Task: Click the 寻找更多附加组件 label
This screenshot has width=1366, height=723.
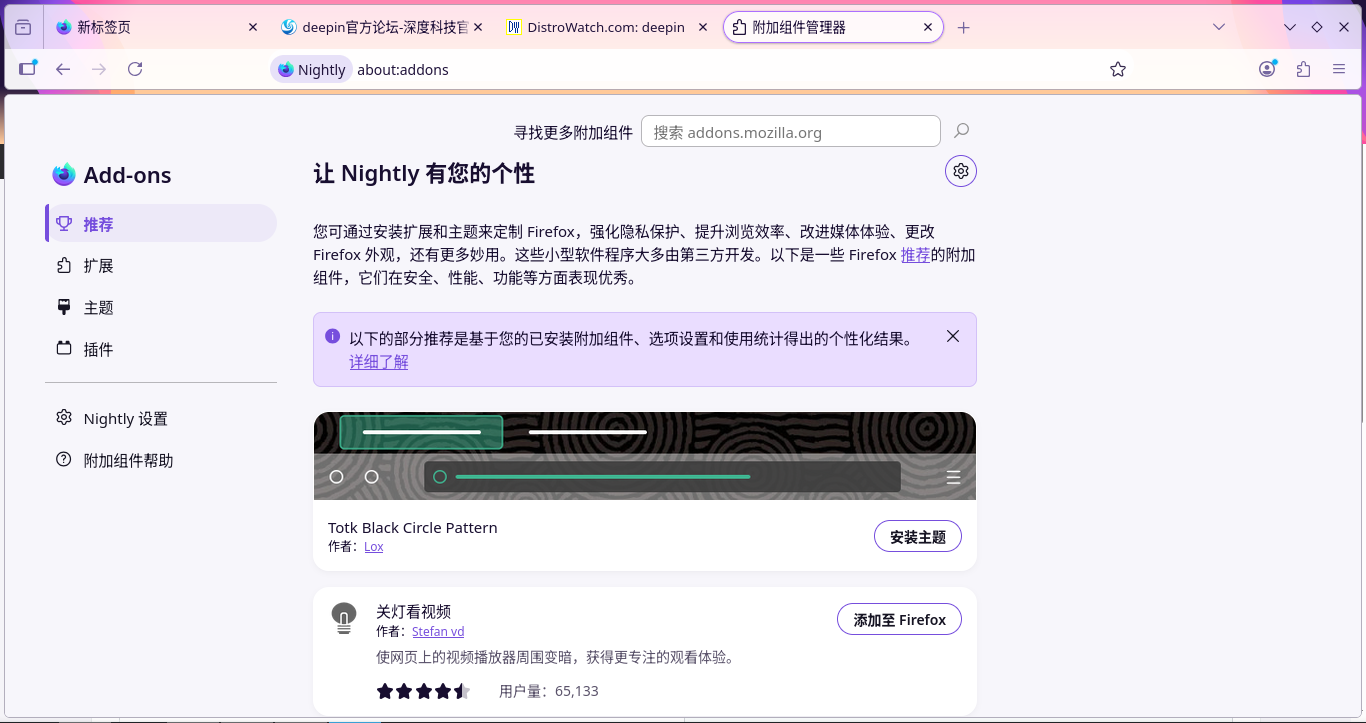Action: point(573,132)
